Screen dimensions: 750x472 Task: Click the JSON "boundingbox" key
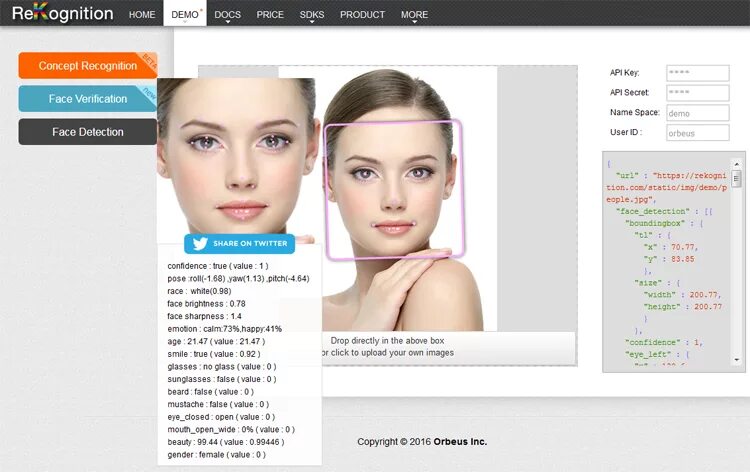tap(655, 223)
